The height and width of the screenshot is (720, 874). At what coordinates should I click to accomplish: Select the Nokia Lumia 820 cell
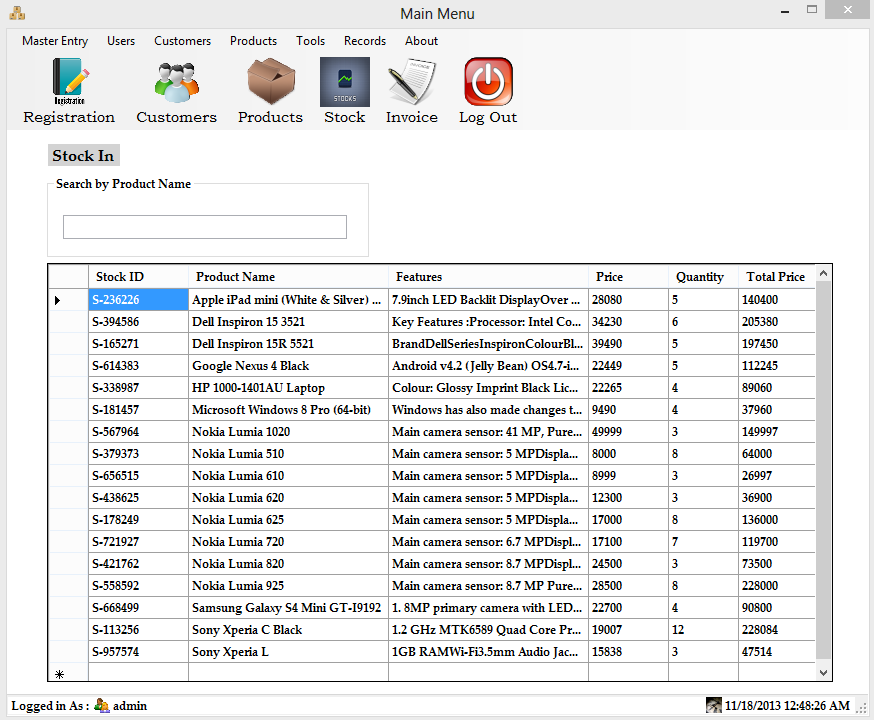(x=288, y=564)
